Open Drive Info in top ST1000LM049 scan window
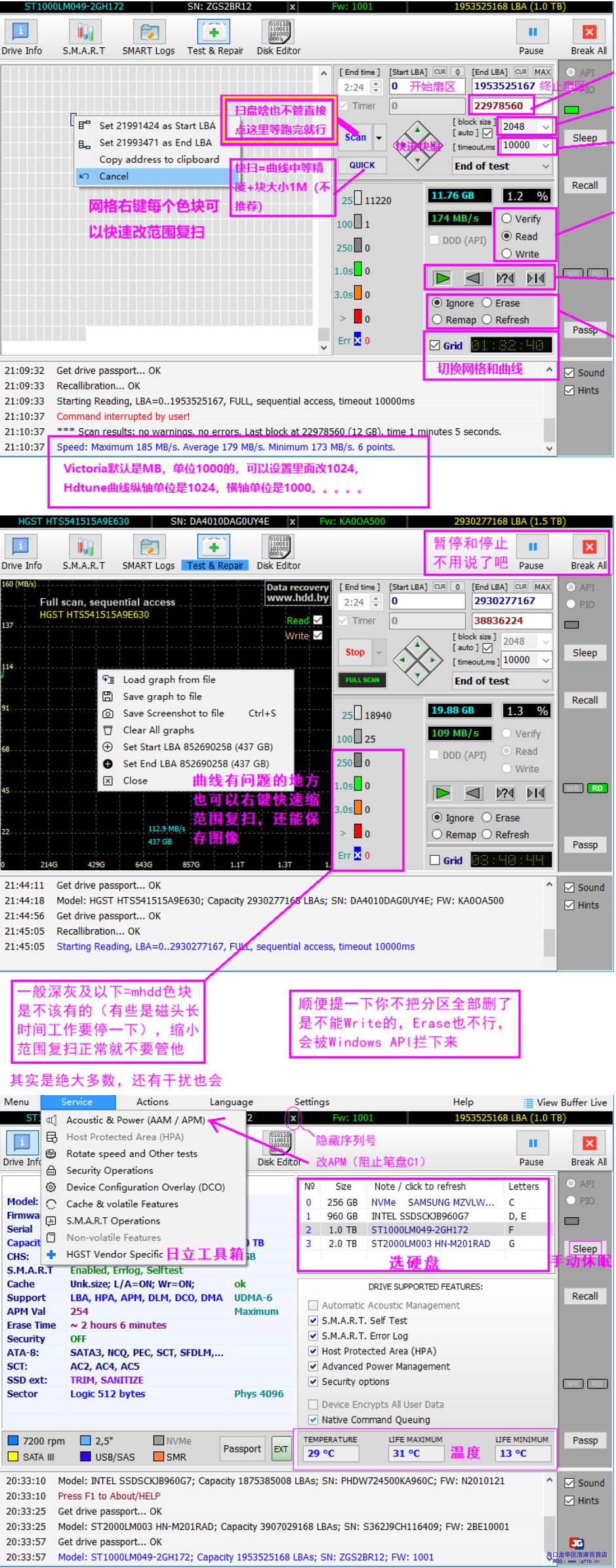The image size is (616, 1568). click(x=21, y=37)
